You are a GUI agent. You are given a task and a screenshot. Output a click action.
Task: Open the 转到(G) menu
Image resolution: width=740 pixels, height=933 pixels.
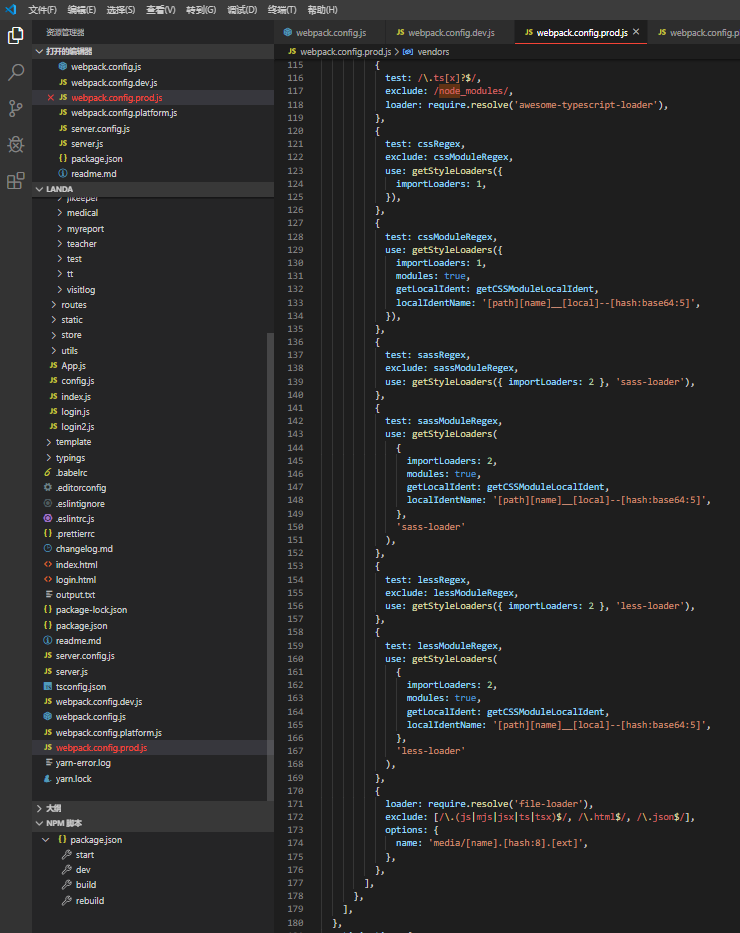[x=201, y=10]
